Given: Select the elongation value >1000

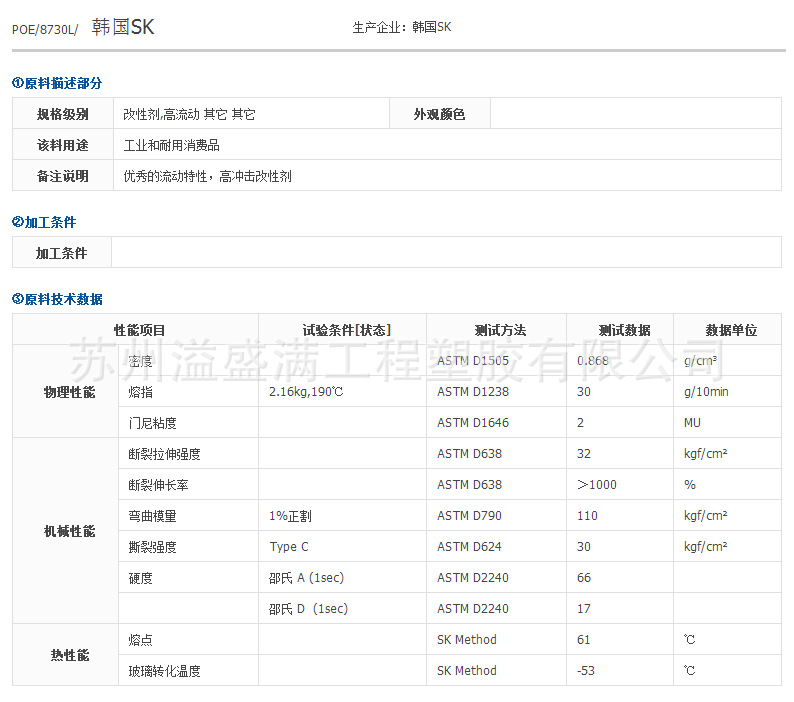Looking at the screenshot, I should point(597,485).
